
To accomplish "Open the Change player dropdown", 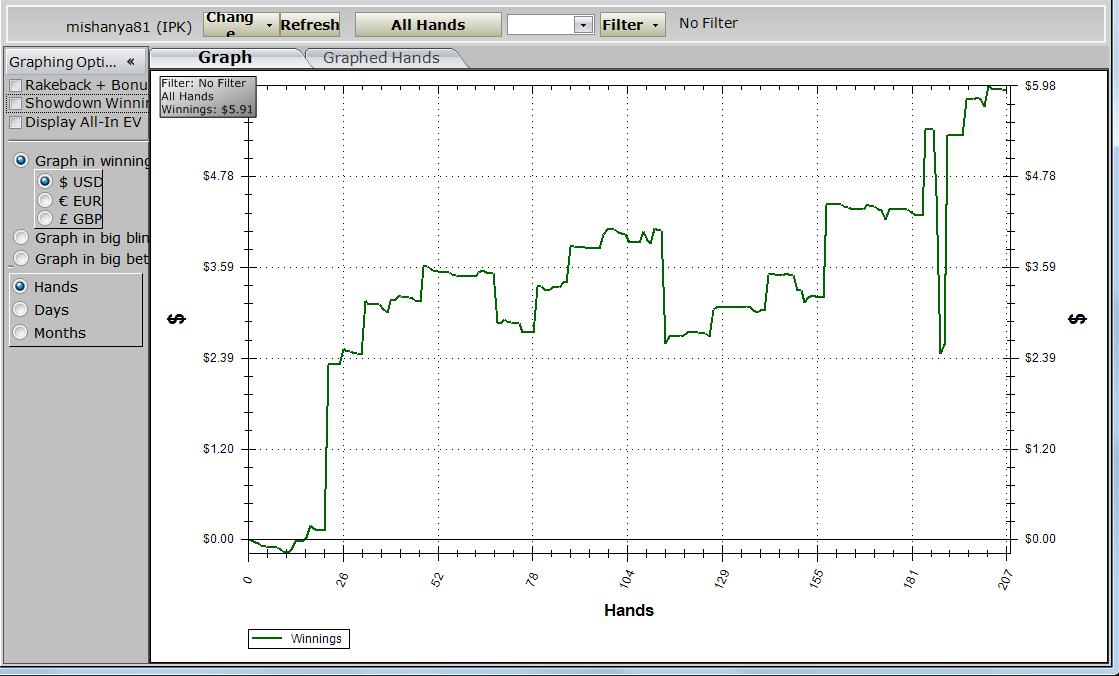I will point(240,25).
